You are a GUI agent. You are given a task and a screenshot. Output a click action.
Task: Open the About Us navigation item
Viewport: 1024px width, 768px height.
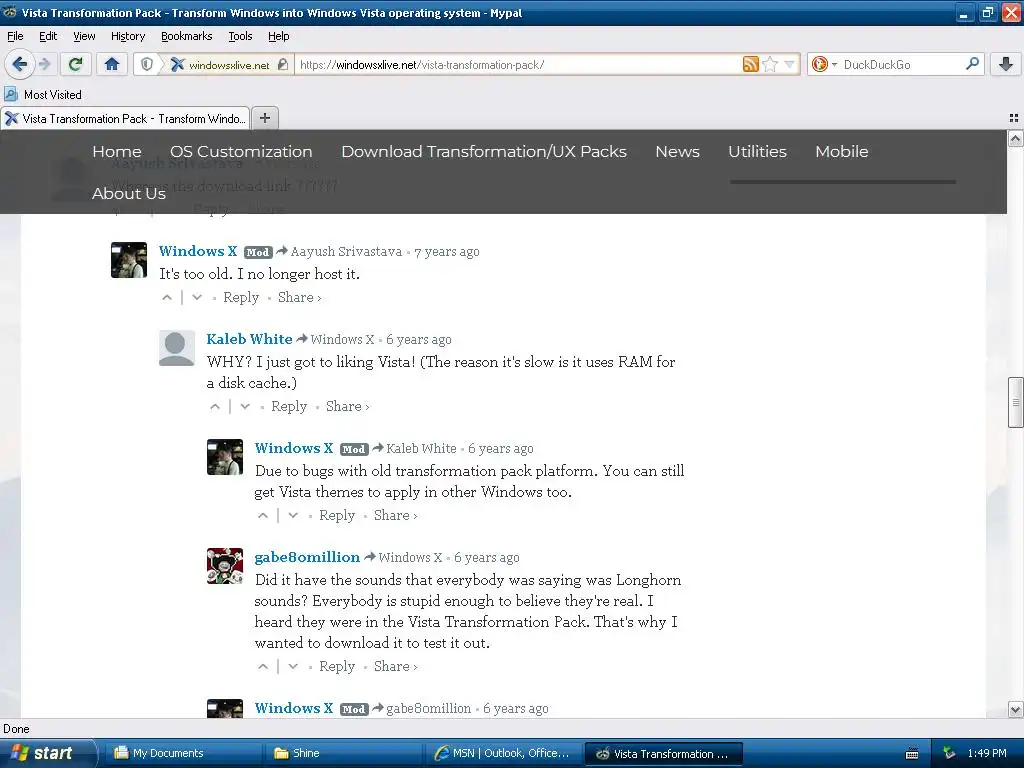(x=129, y=194)
